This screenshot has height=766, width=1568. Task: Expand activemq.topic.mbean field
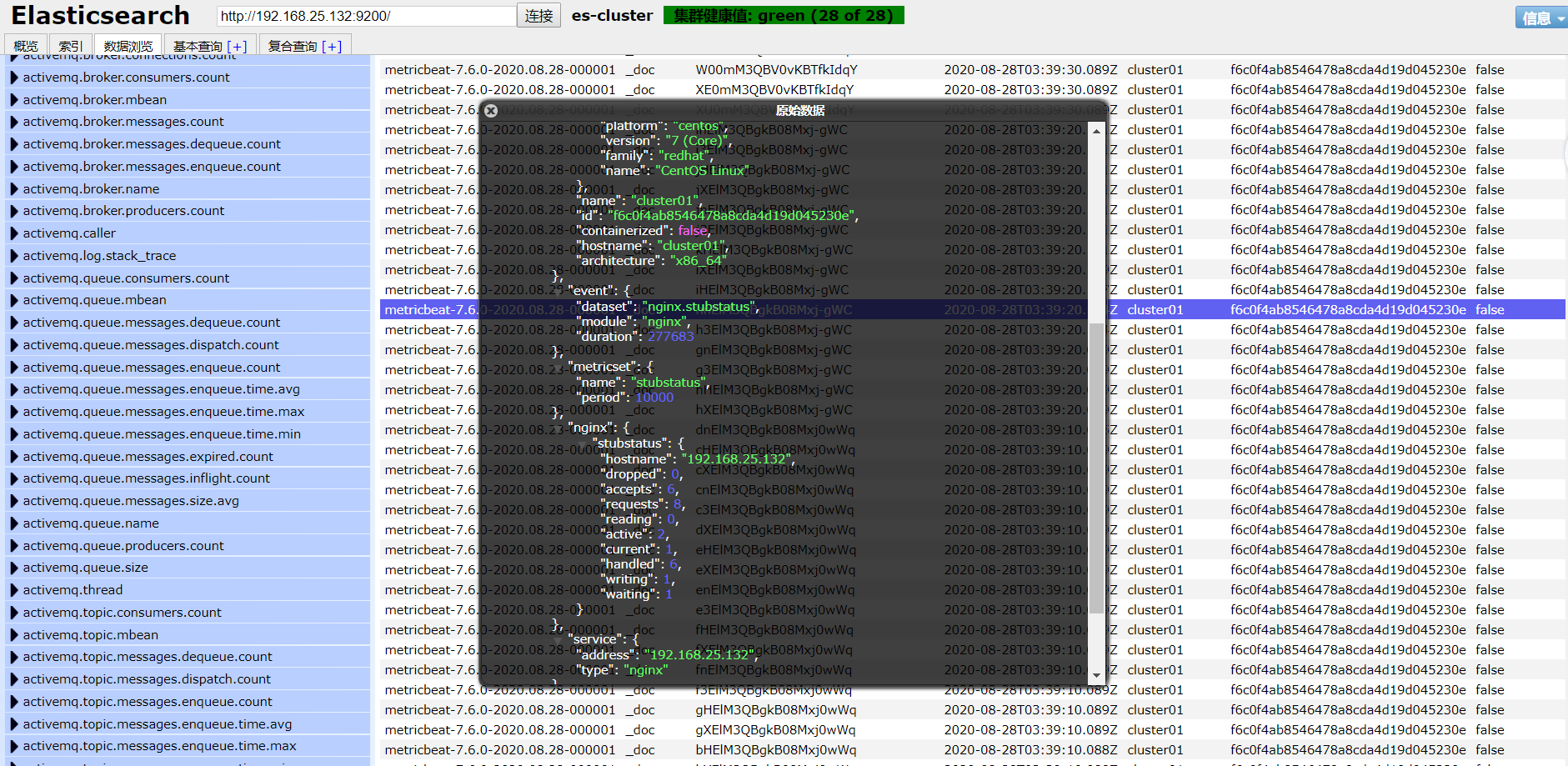(14, 635)
